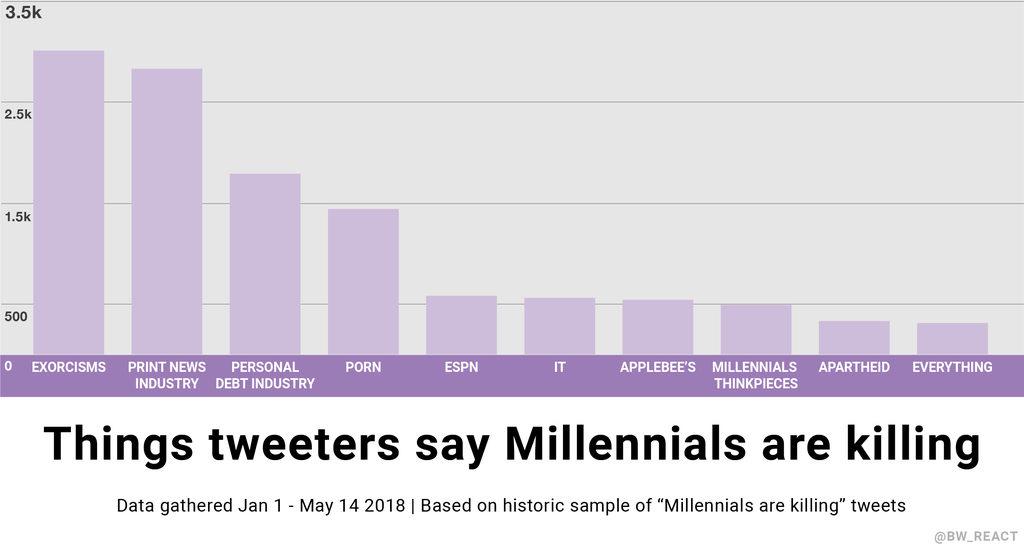Click the ESPN bar

[x=461, y=324]
